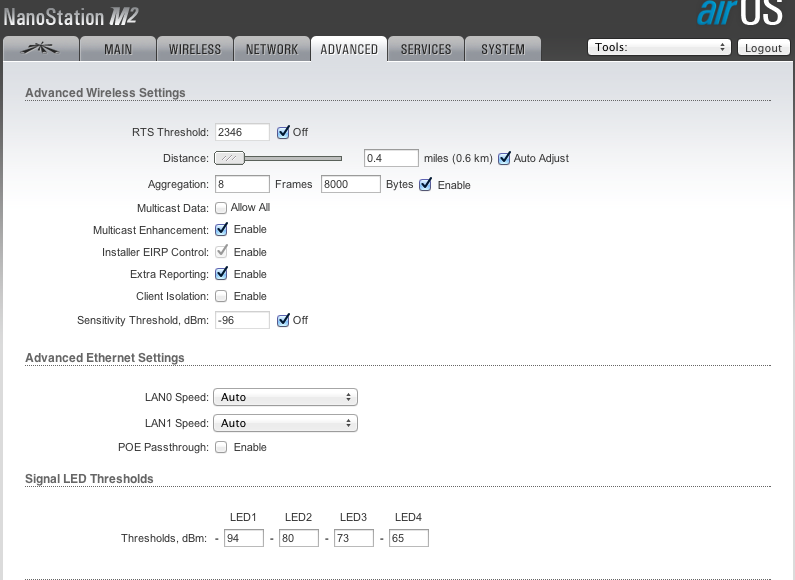This screenshot has width=795, height=580.
Task: Open the Tools dropdown menu
Action: [x=659, y=47]
